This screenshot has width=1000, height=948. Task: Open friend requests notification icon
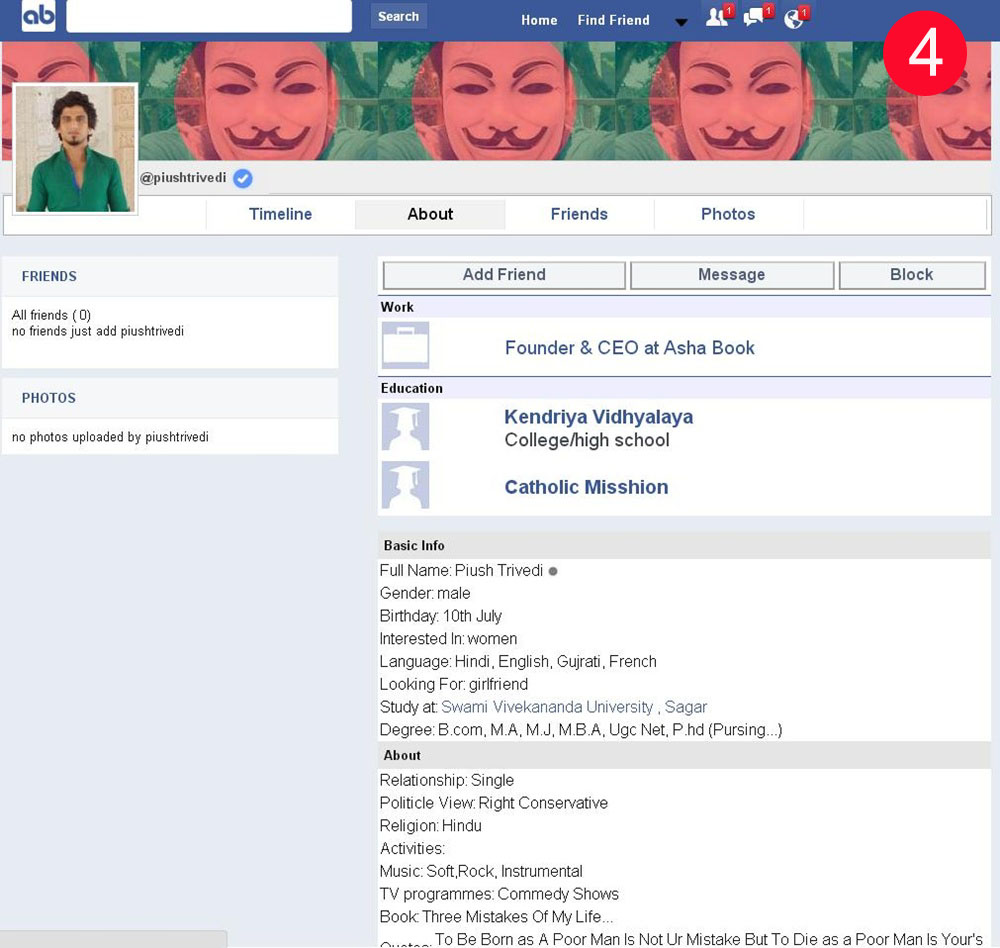coord(719,15)
